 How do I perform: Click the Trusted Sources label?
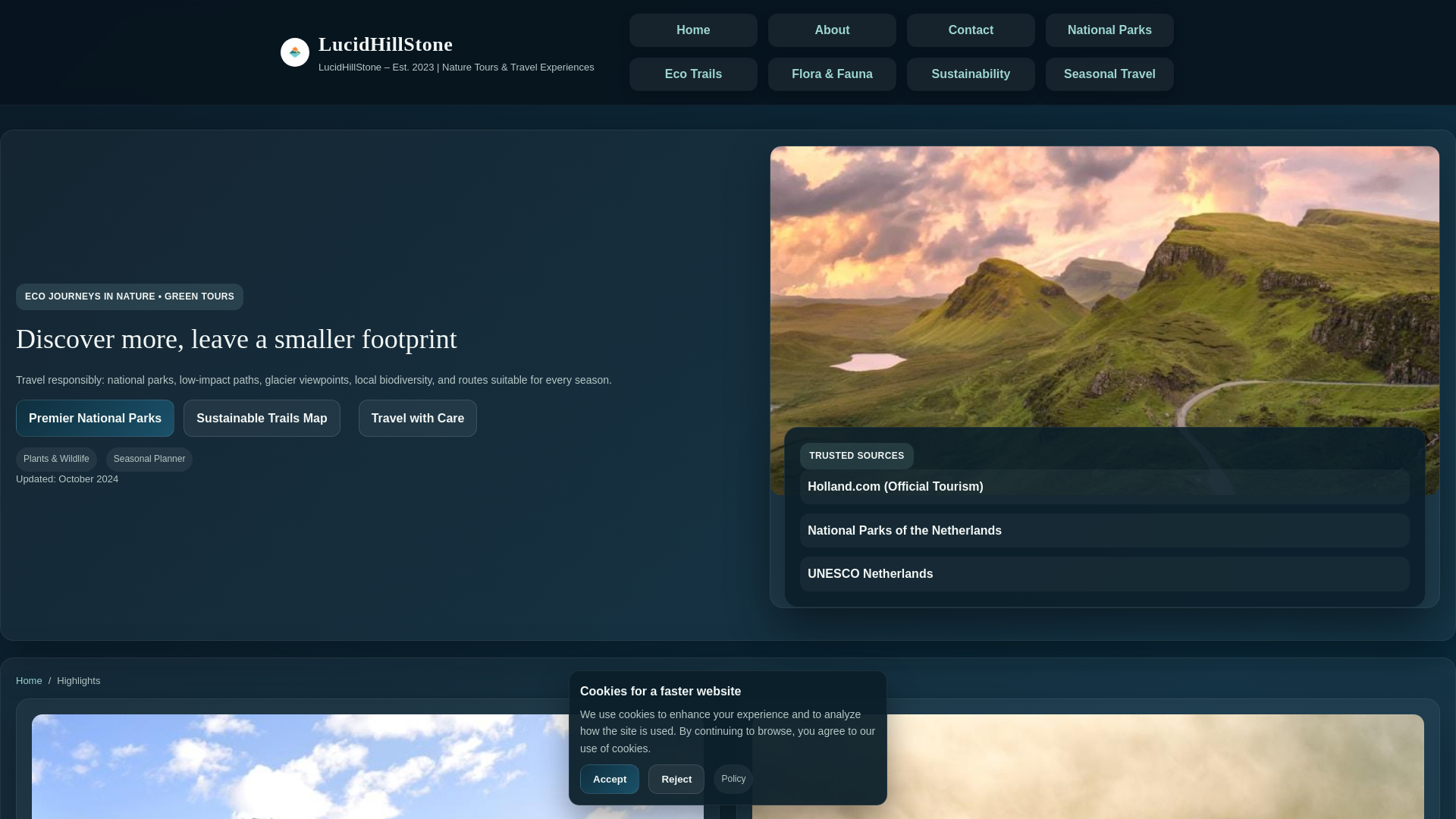point(856,456)
